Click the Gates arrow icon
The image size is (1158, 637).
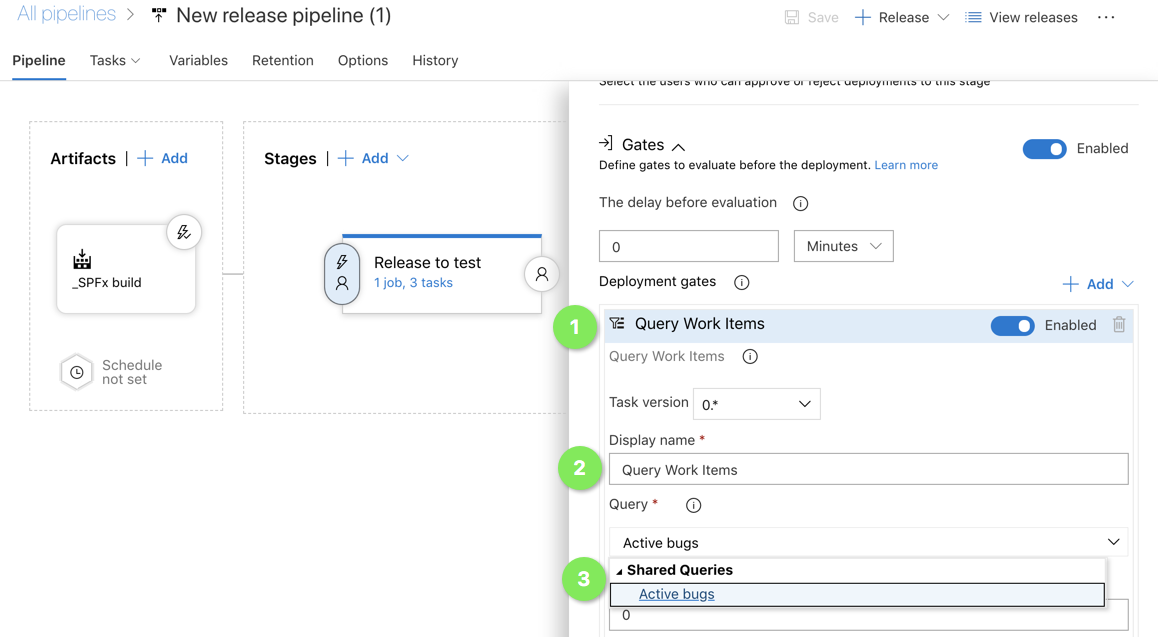pos(606,143)
